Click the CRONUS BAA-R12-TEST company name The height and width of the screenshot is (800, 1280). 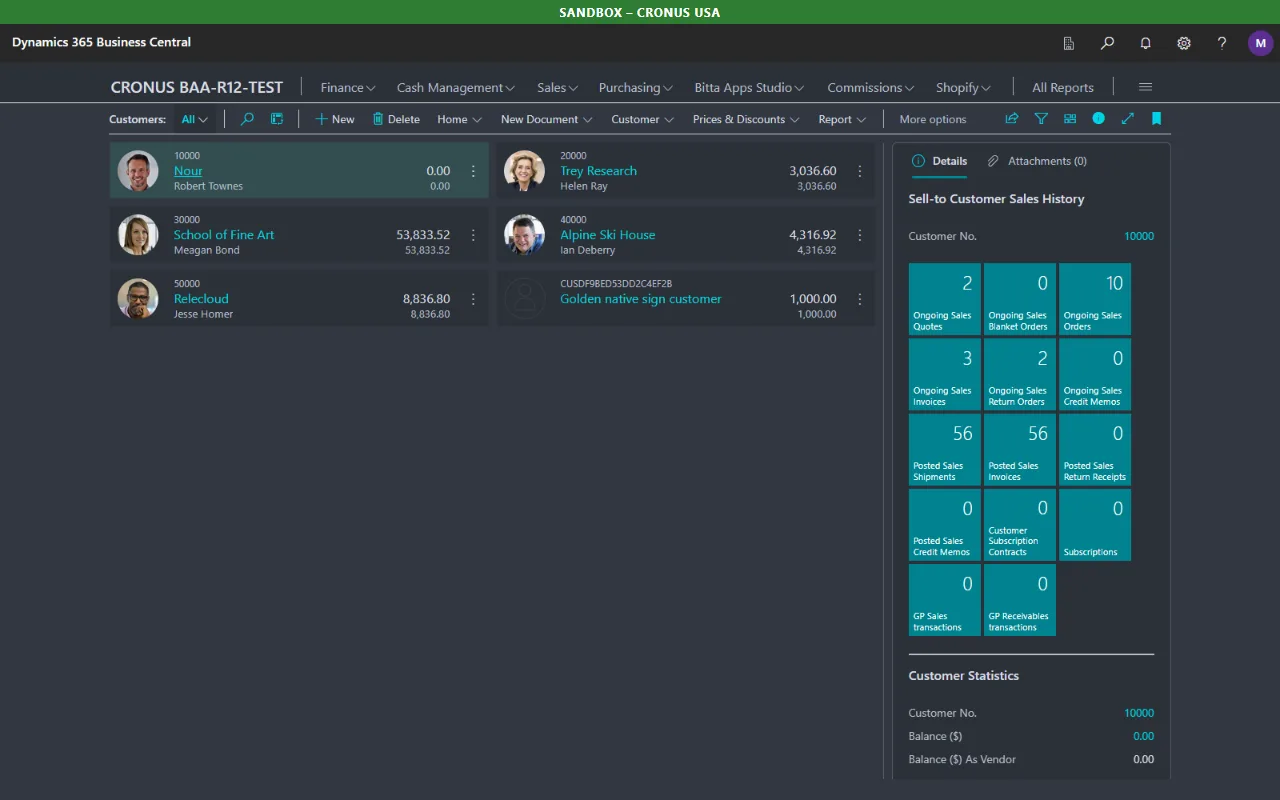tap(197, 87)
